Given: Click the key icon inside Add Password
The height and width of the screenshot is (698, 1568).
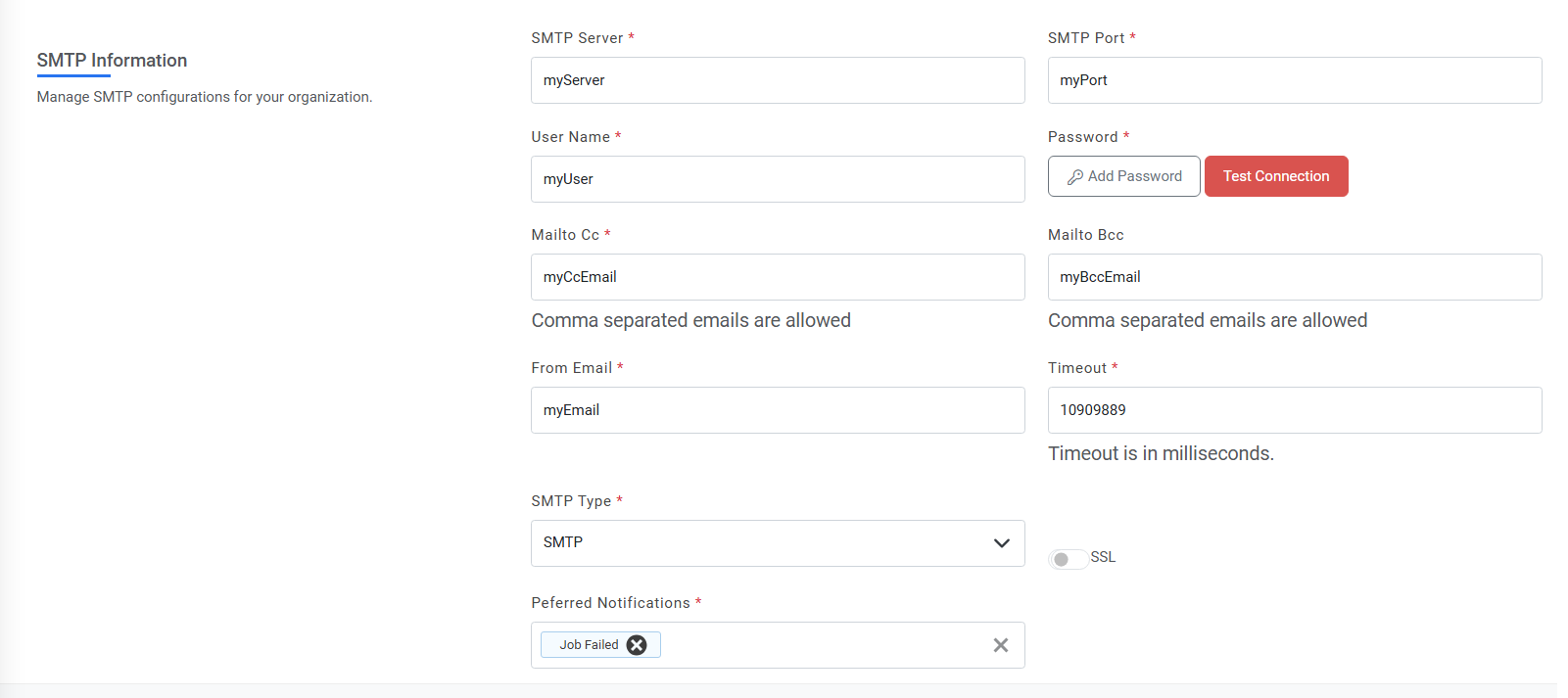Looking at the screenshot, I should (1073, 176).
